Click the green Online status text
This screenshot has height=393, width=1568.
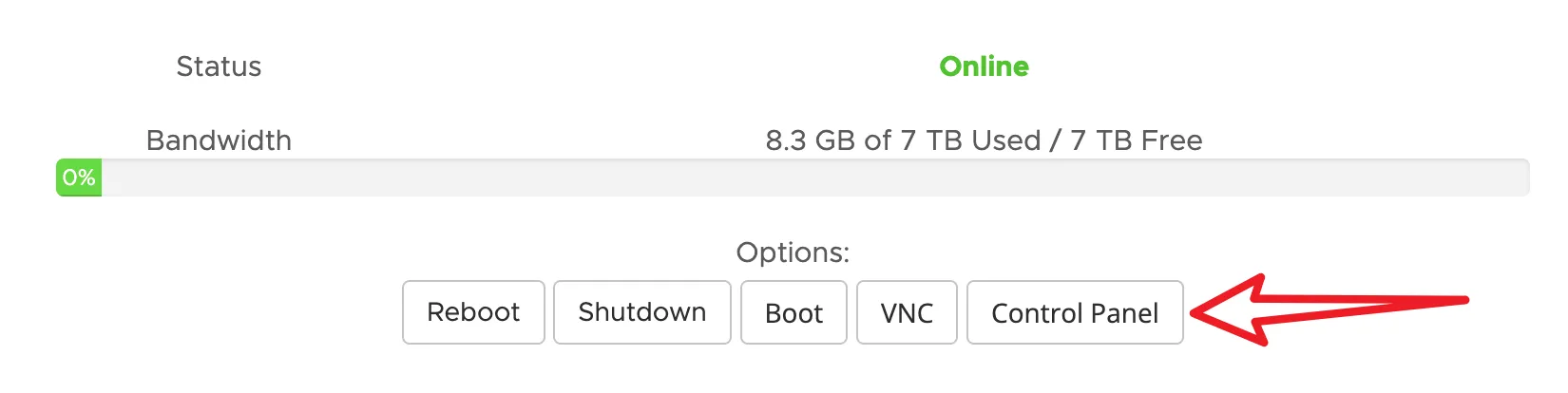[x=984, y=66]
